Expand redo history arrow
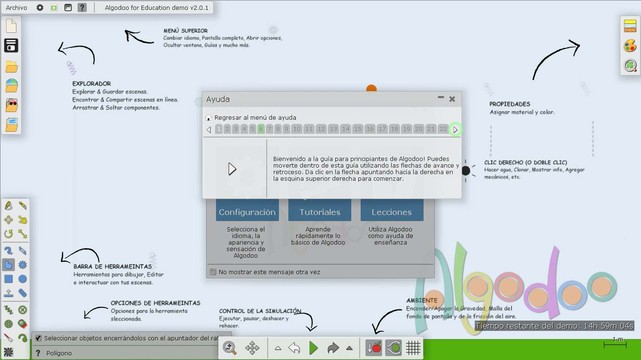641x360 pixels. pyautogui.click(x=349, y=348)
